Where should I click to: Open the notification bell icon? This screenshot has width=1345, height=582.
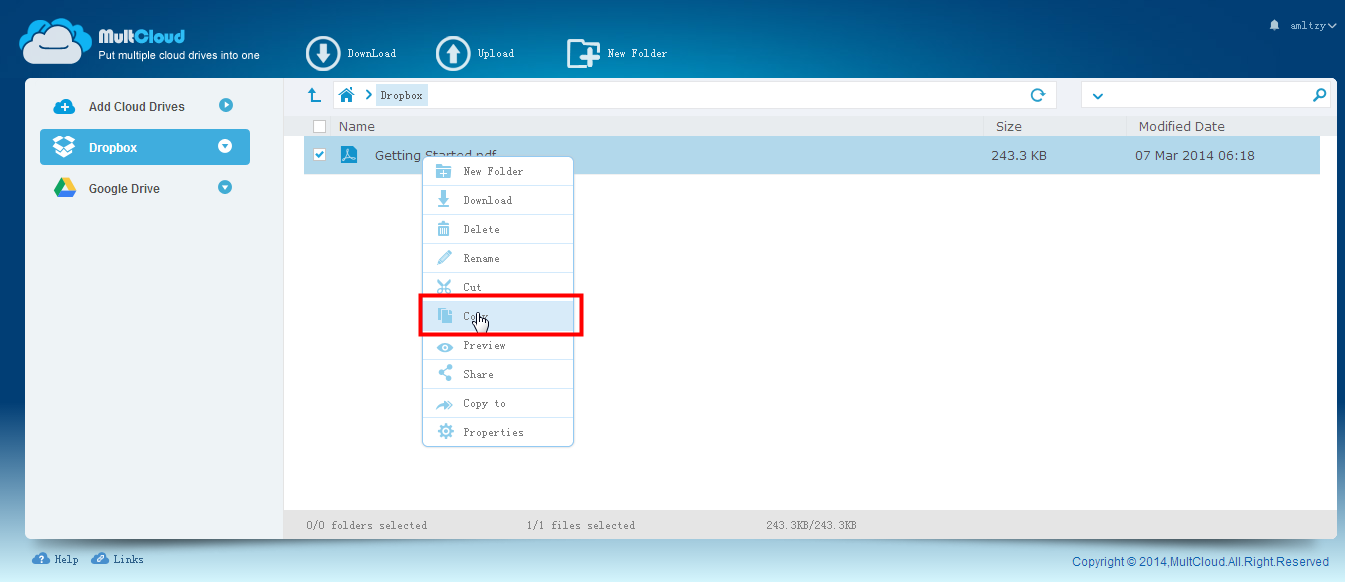(1274, 25)
